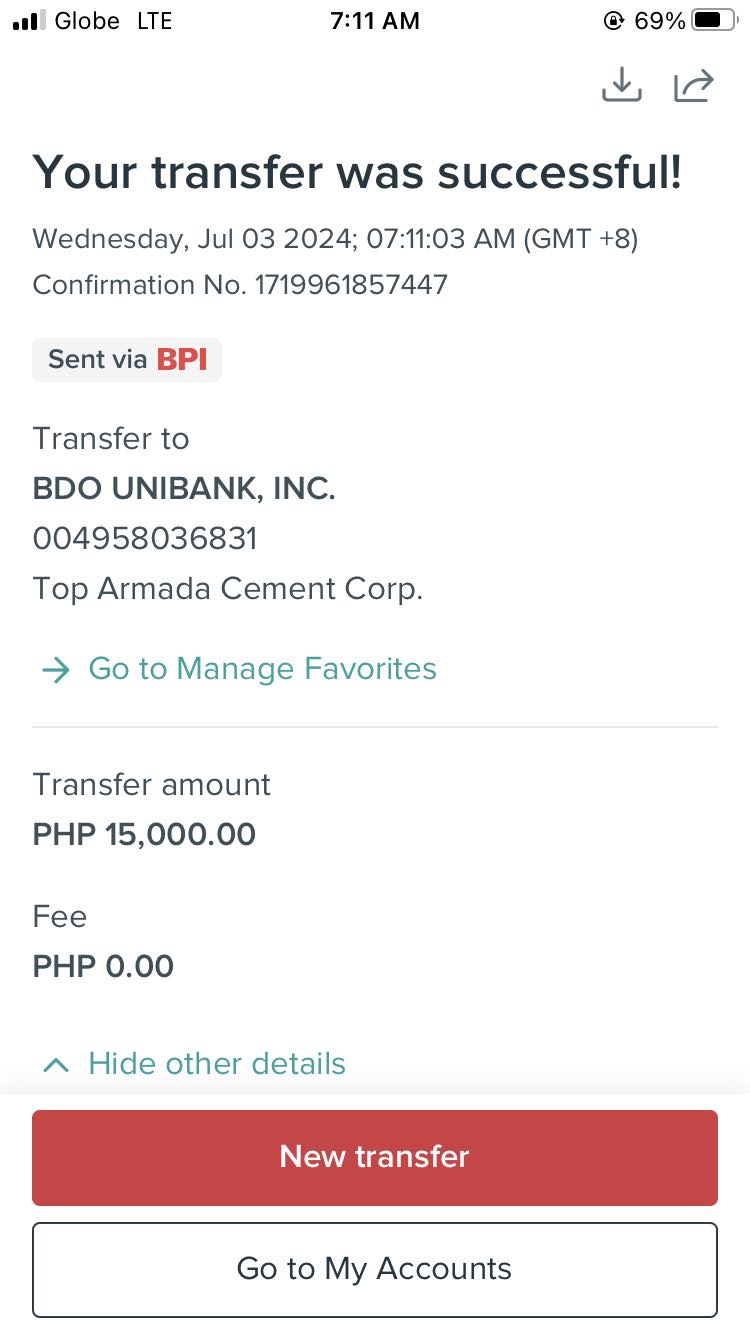Tap the BDO UNIBANK, INC. bank name
750x1334 pixels.
point(184,489)
